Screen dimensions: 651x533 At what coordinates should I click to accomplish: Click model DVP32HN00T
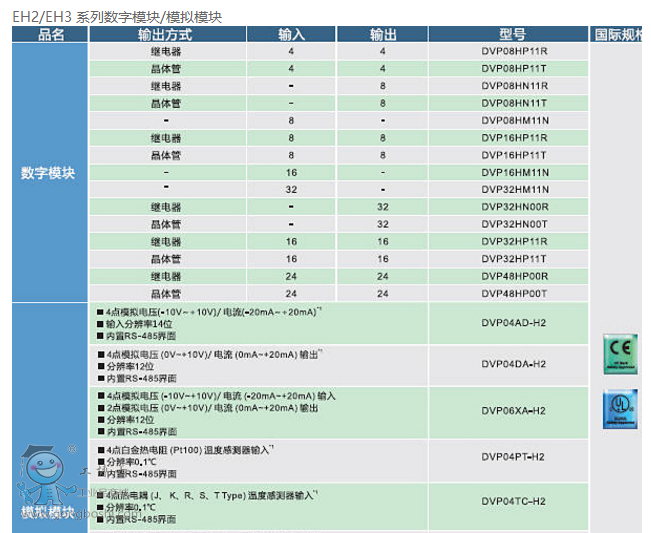click(x=514, y=224)
